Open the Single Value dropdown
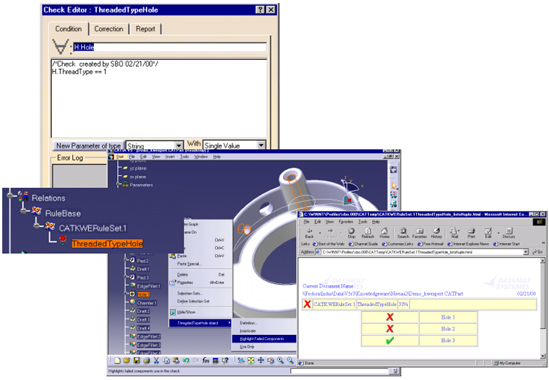This screenshot has width=549, height=380. pos(261,145)
